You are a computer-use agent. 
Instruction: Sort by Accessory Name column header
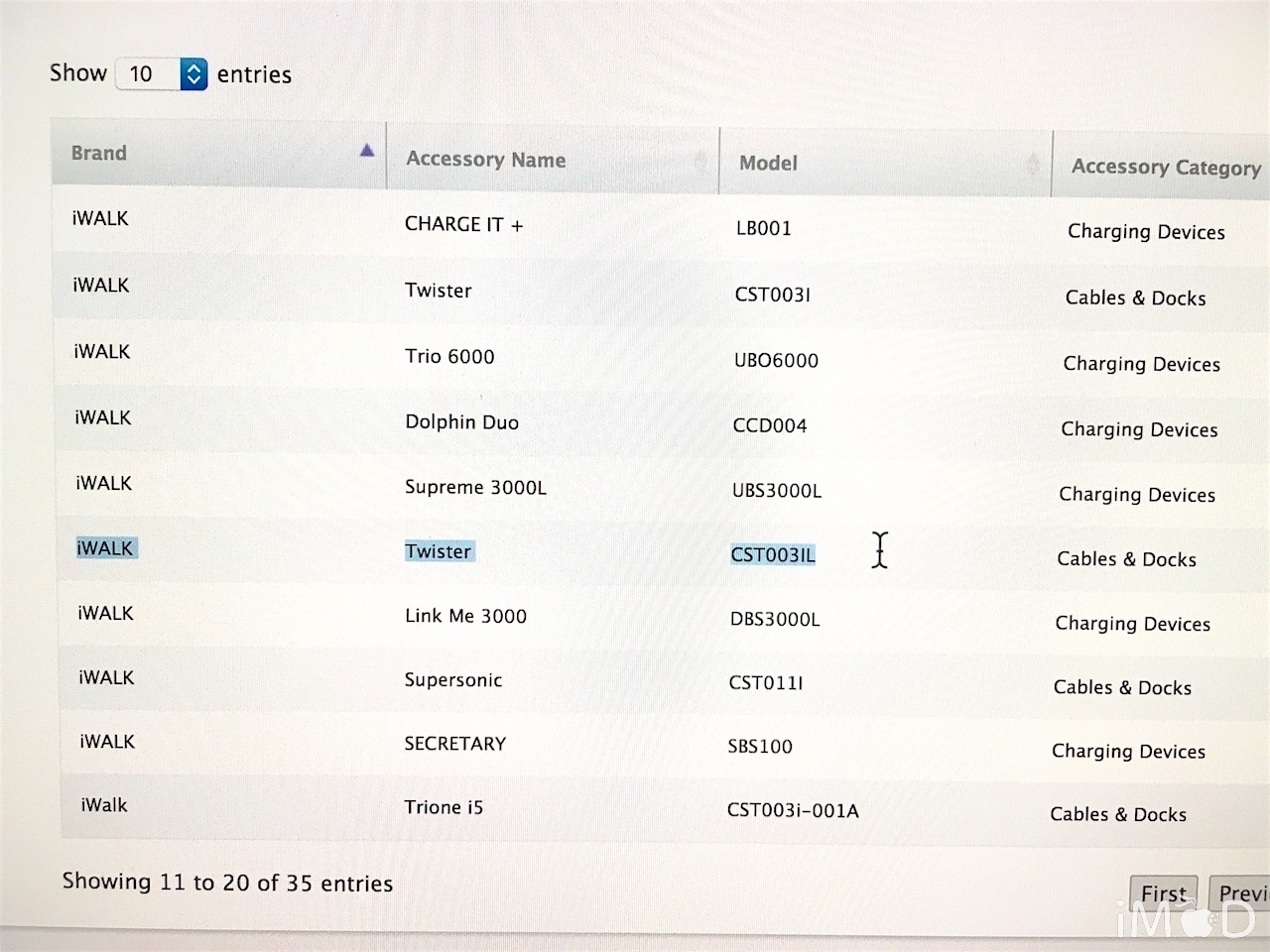tap(552, 159)
